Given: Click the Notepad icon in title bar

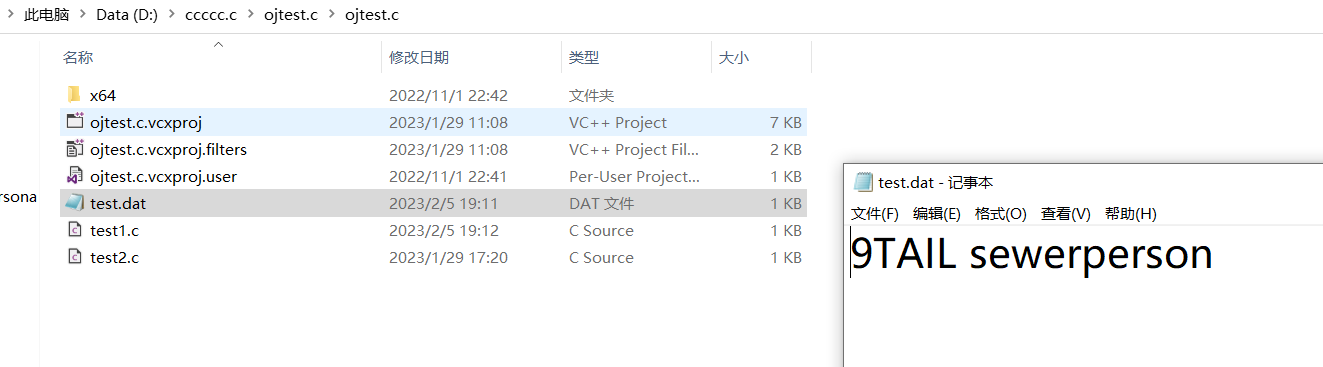Looking at the screenshot, I should (863, 182).
